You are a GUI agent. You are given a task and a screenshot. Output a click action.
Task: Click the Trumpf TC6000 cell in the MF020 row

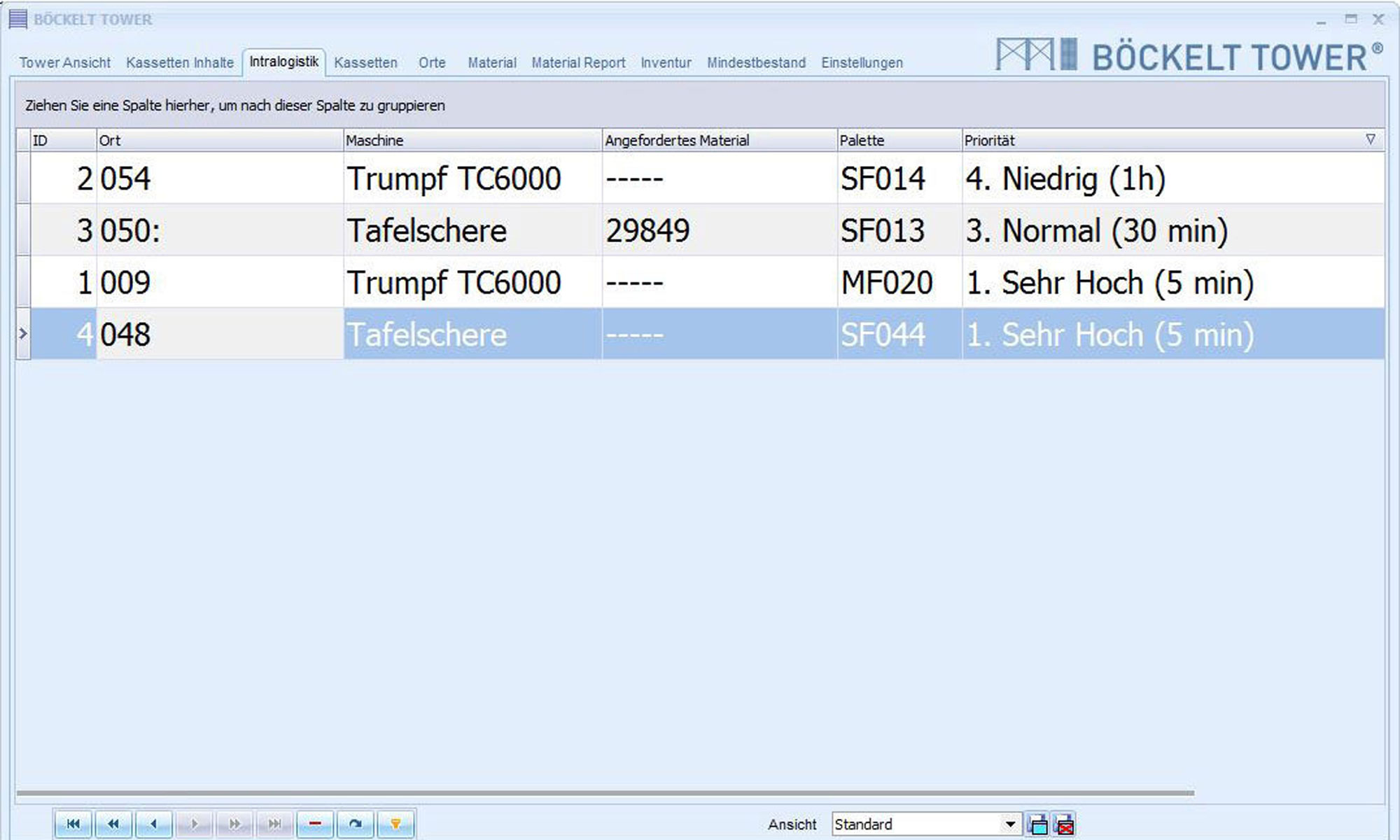[472, 281]
